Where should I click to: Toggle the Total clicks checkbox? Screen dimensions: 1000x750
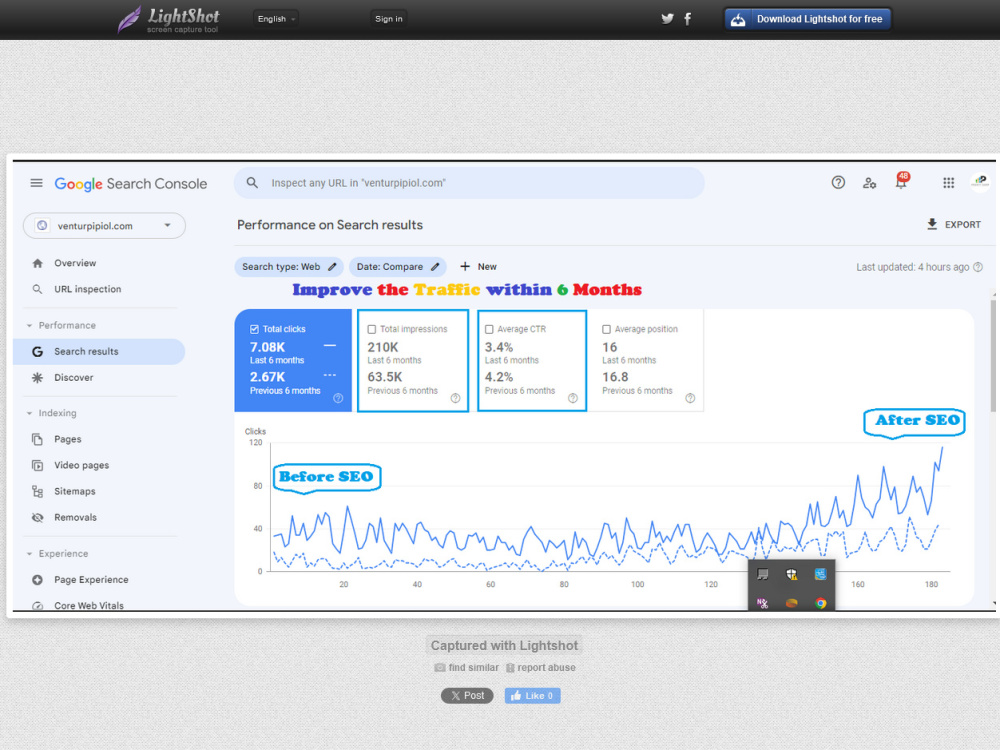[254, 329]
